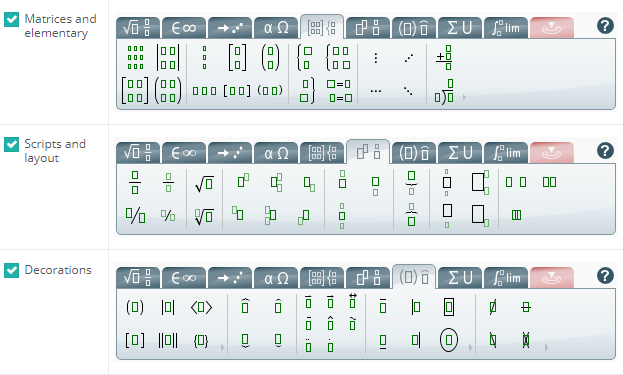Insert left-right arrow accent above
This screenshot has width=623, height=375.
coord(352,301)
